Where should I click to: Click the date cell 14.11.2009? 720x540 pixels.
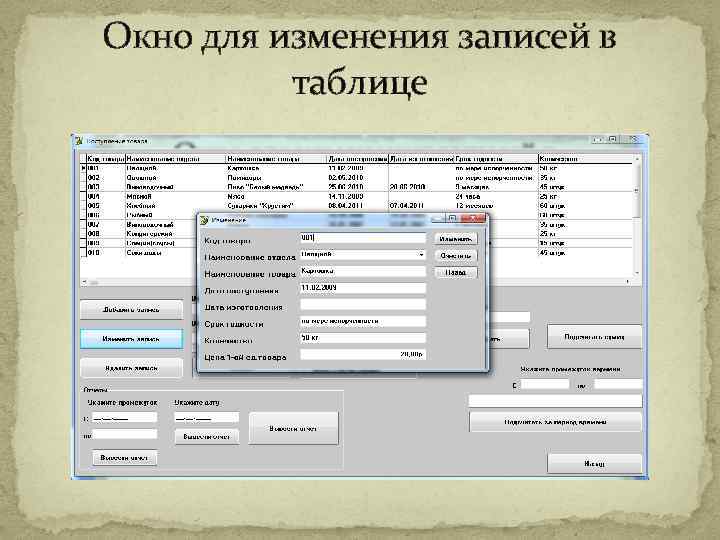358,197
